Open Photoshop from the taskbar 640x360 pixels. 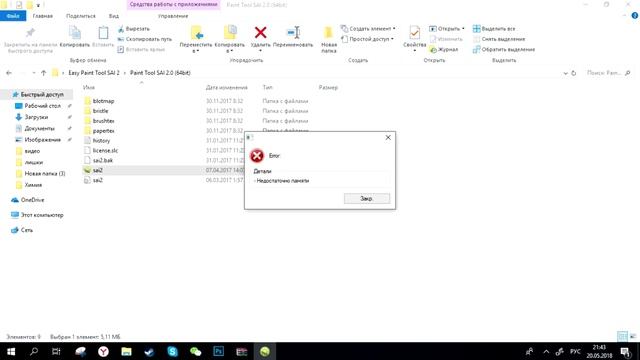[x=218, y=351]
